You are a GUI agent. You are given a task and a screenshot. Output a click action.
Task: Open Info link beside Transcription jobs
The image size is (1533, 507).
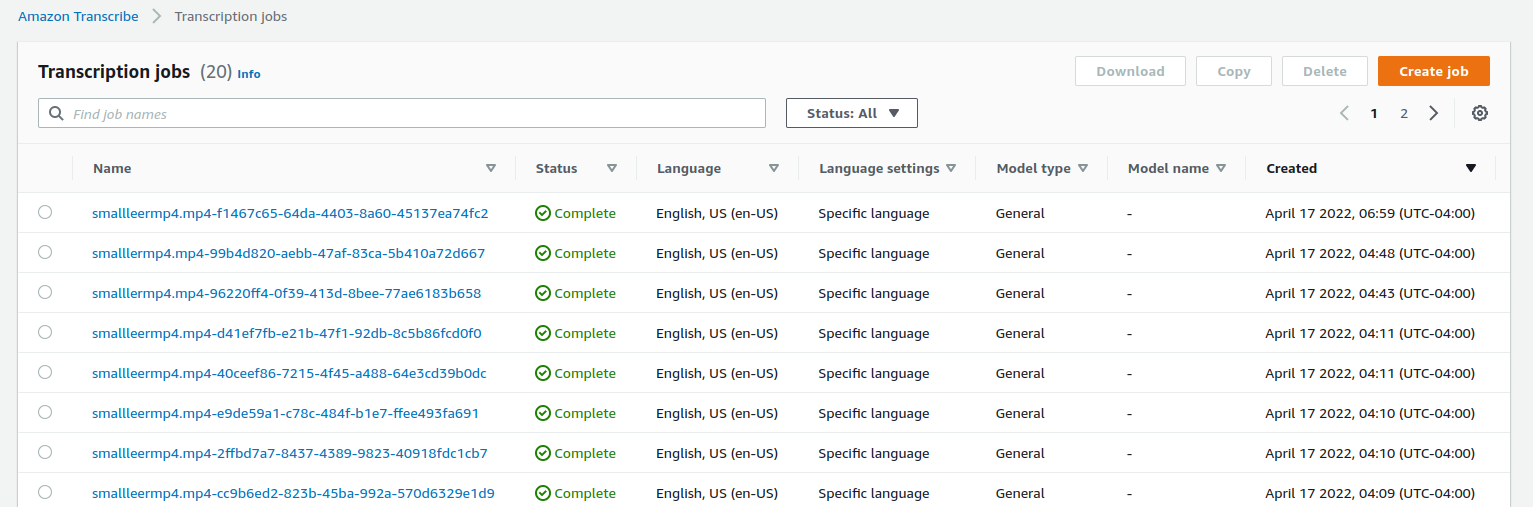tap(249, 74)
